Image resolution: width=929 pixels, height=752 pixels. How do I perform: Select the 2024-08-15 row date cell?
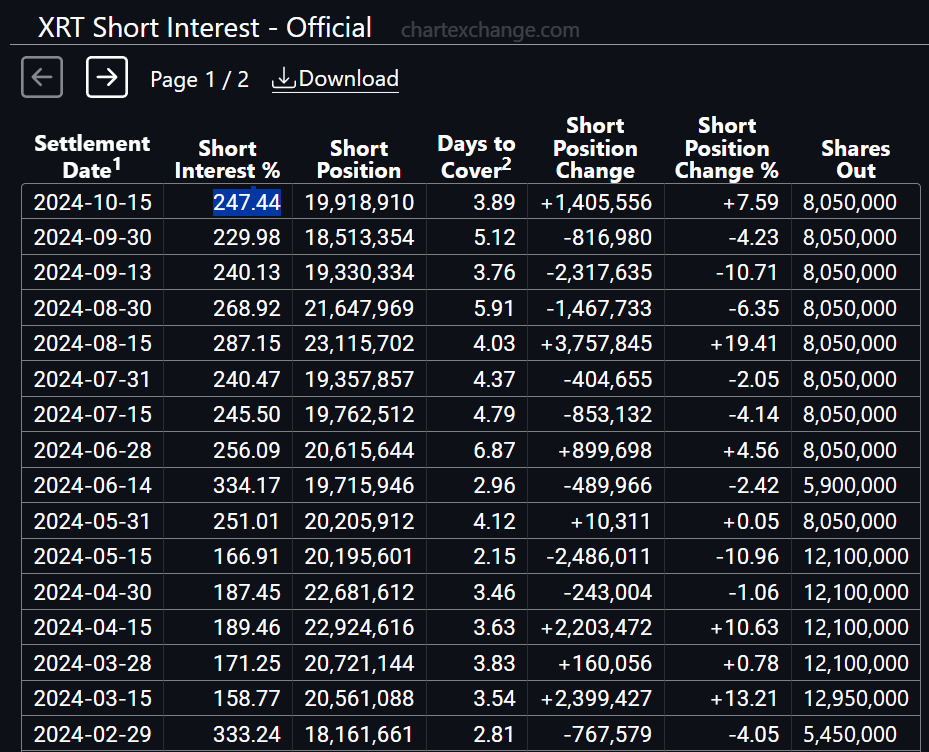[x=93, y=343]
